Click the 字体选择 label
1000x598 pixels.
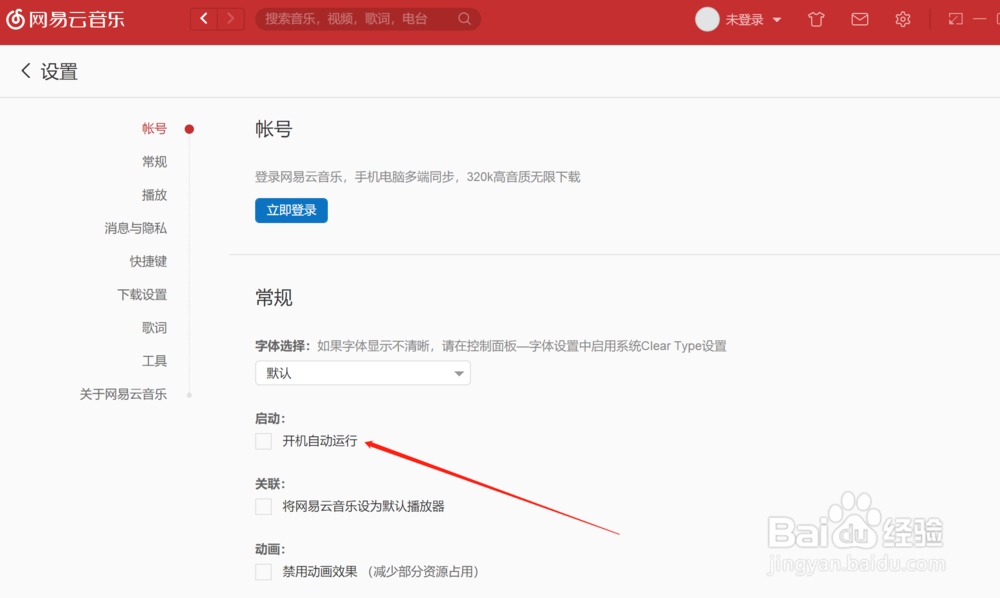click(x=282, y=346)
